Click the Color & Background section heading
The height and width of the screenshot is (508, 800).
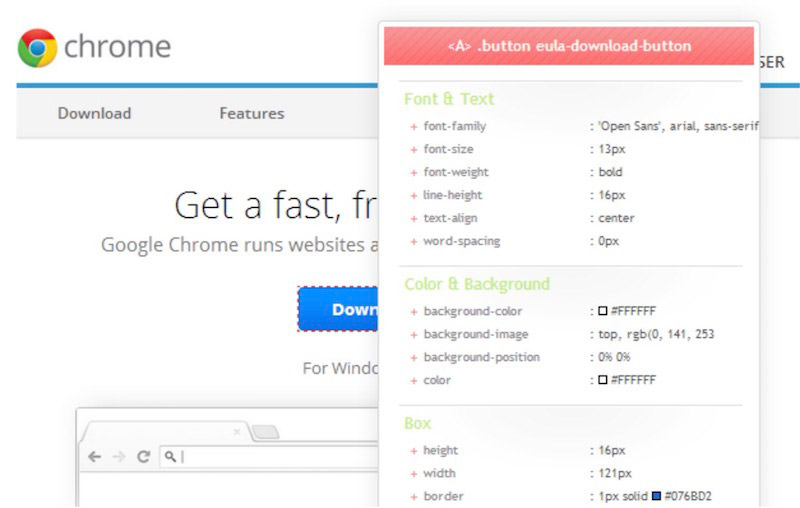click(x=477, y=284)
